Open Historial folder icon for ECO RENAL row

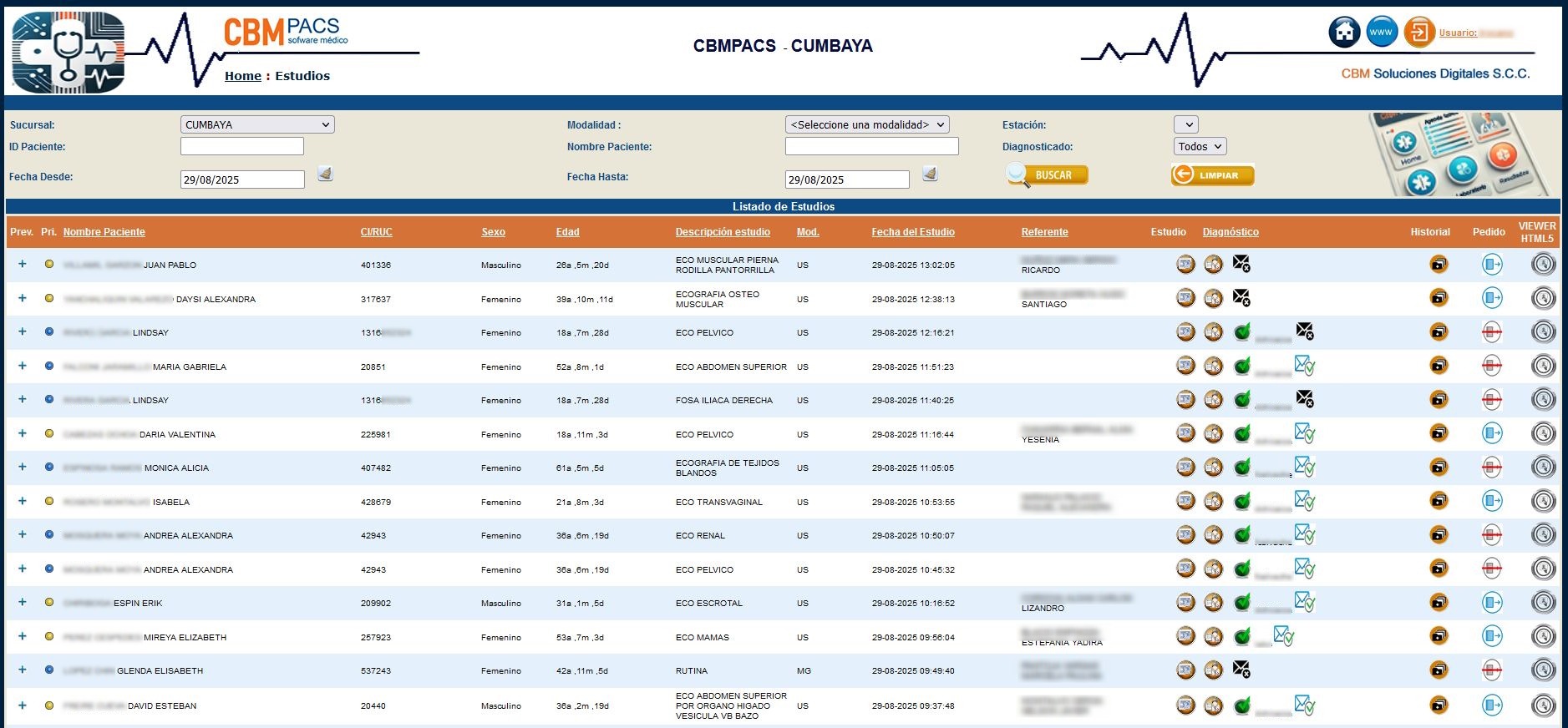tap(1439, 535)
